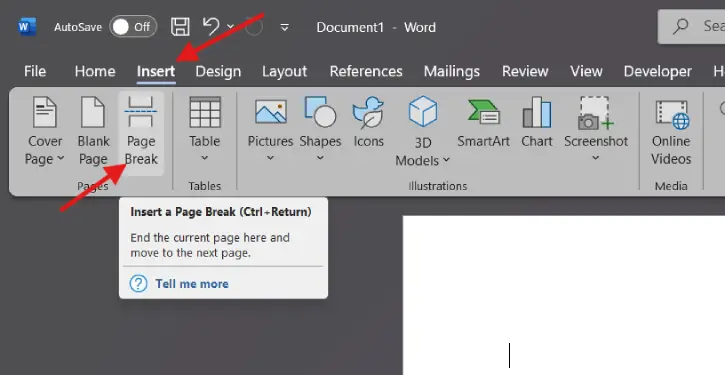725x375 pixels.
Task: Switch to the Review tab
Action: 525,71
